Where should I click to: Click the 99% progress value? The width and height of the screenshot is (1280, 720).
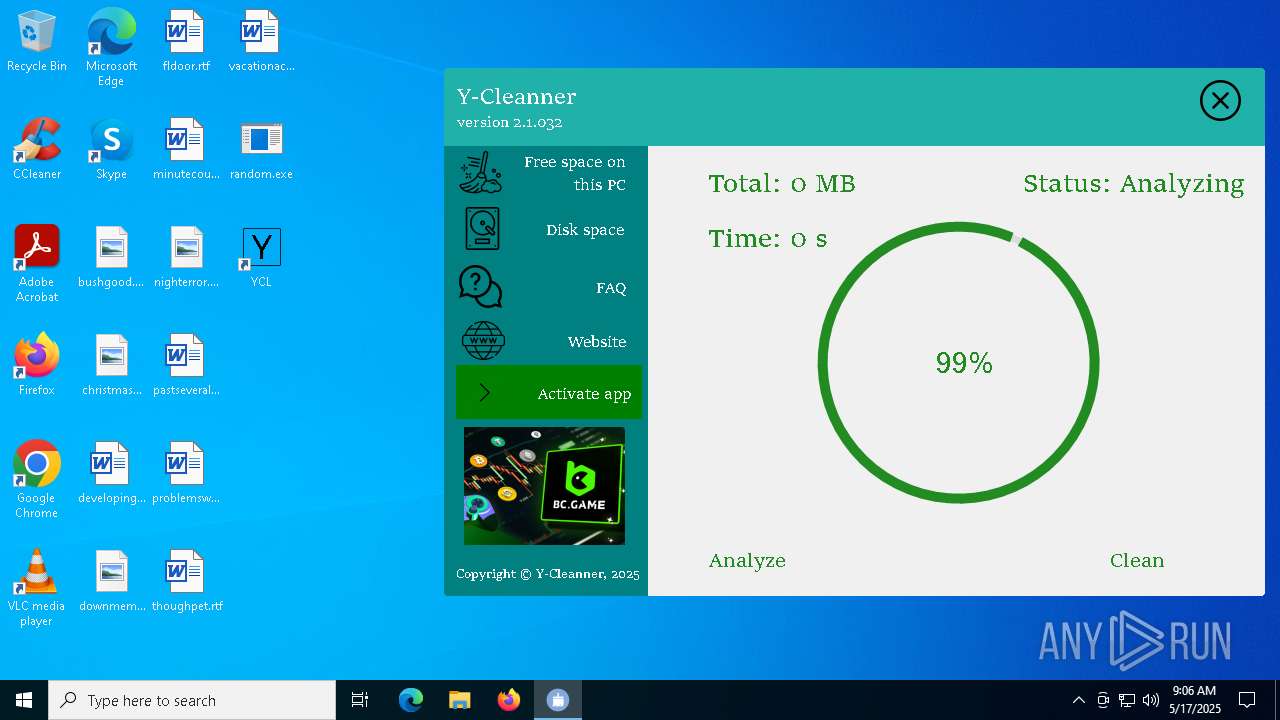click(964, 363)
